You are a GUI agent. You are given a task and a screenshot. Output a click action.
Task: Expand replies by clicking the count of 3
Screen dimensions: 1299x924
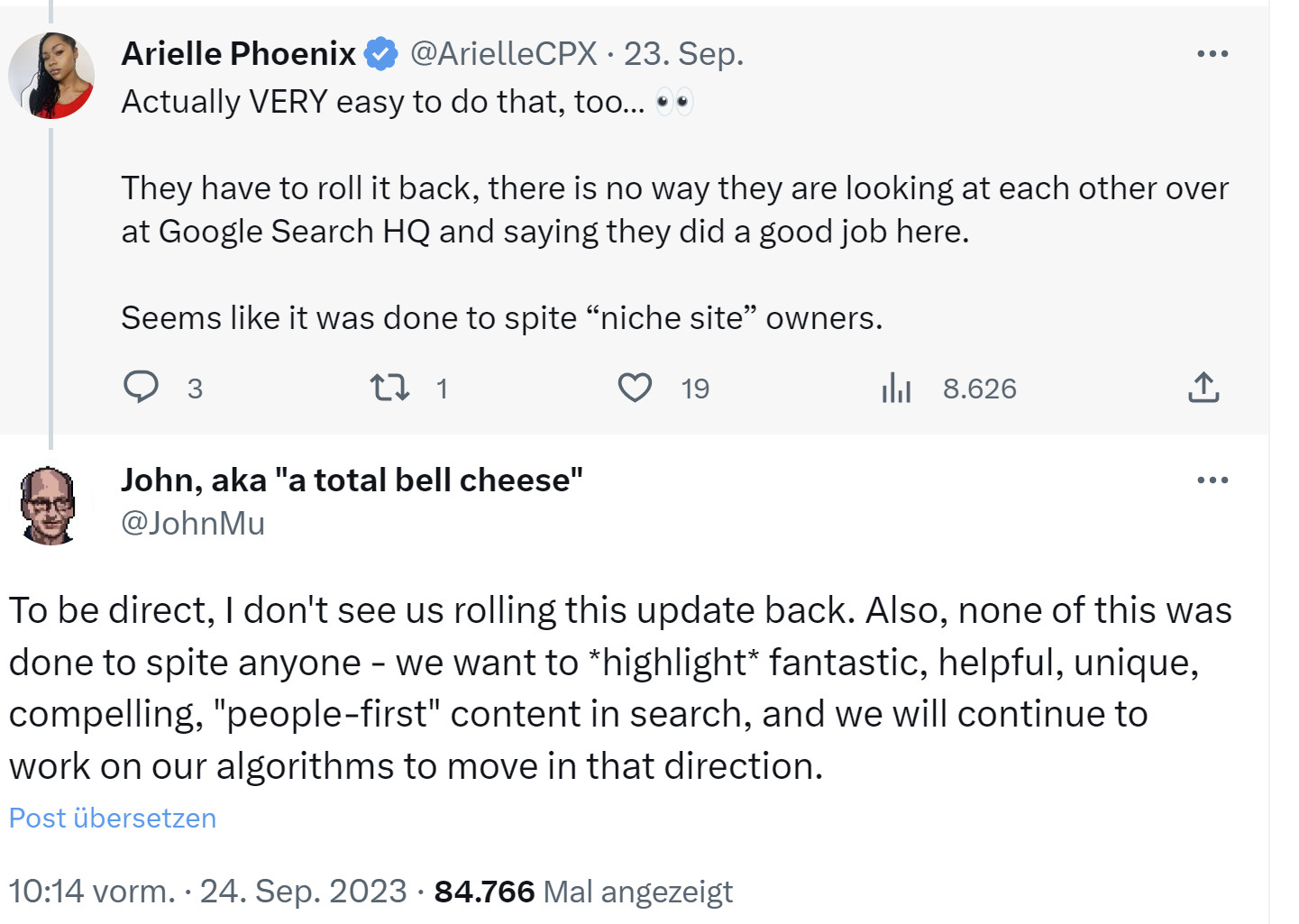point(194,389)
